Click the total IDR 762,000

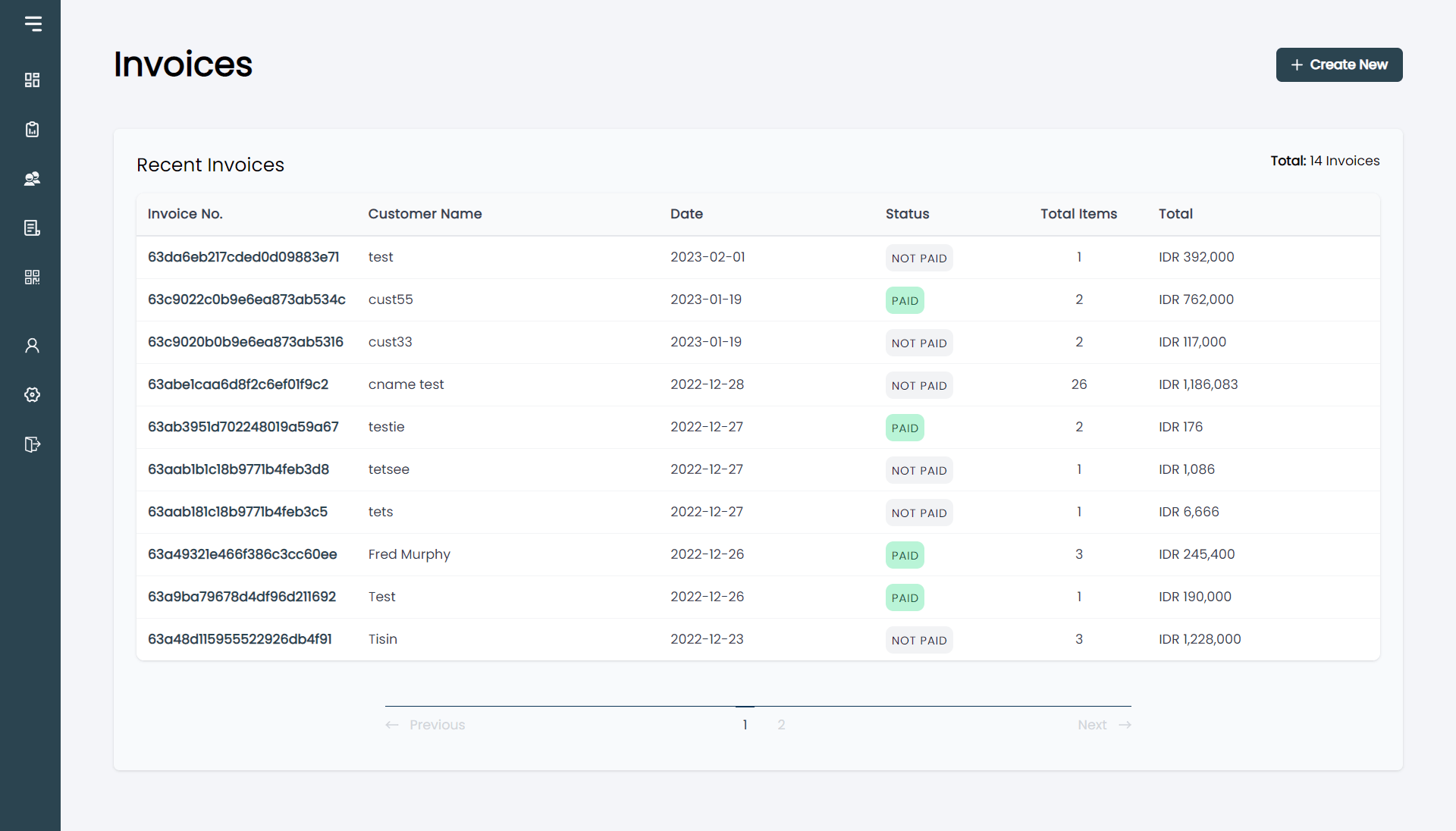[x=1196, y=299]
